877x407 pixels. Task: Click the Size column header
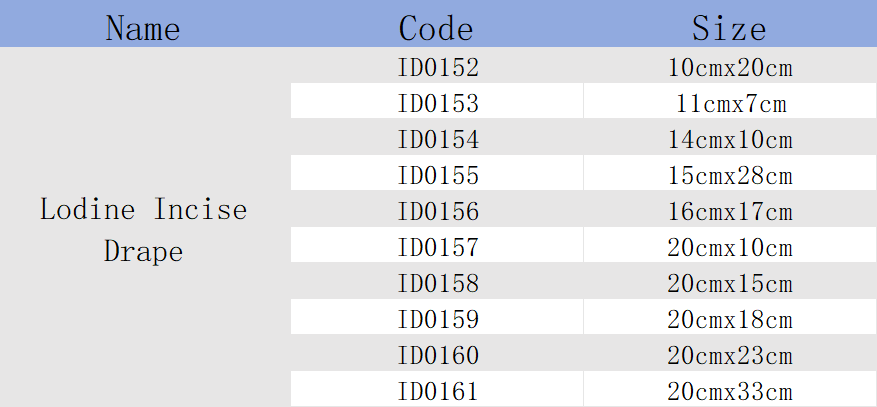[x=730, y=23]
